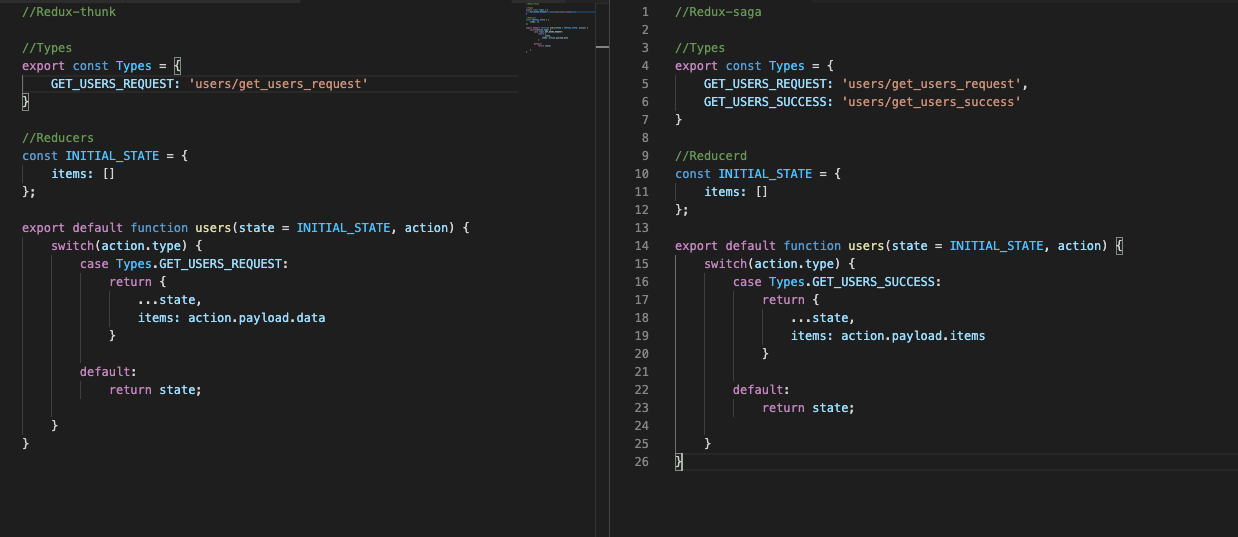The height and width of the screenshot is (537, 1238).
Task: Click default: label in Redux-thunk file
Action: pos(109,372)
